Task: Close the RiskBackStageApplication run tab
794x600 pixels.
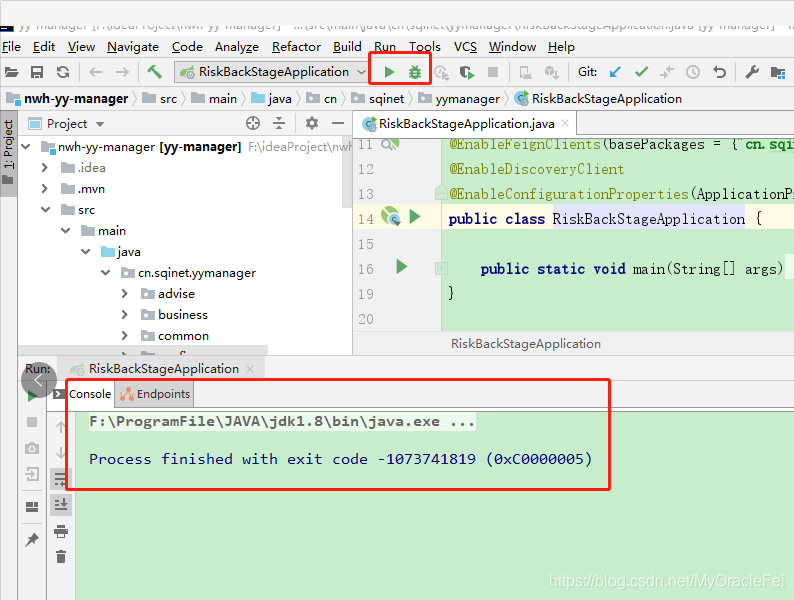Action: (250, 369)
